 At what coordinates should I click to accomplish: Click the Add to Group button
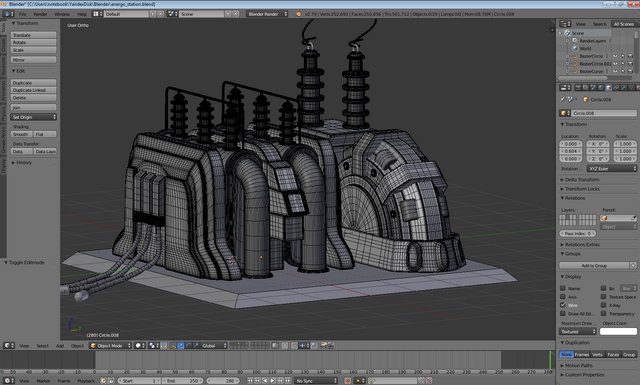594,265
